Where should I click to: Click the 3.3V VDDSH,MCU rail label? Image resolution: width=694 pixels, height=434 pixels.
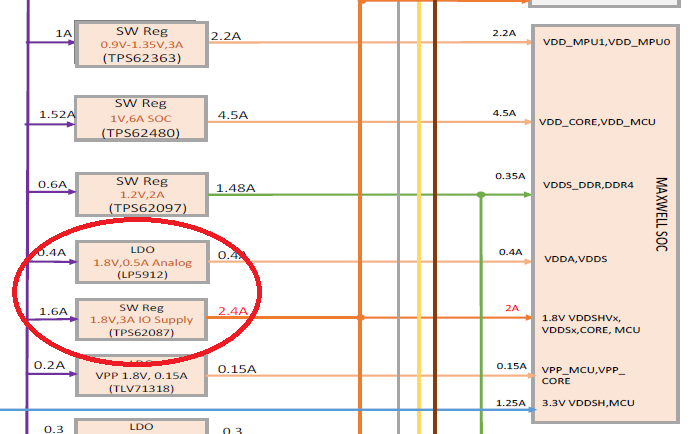pos(588,403)
